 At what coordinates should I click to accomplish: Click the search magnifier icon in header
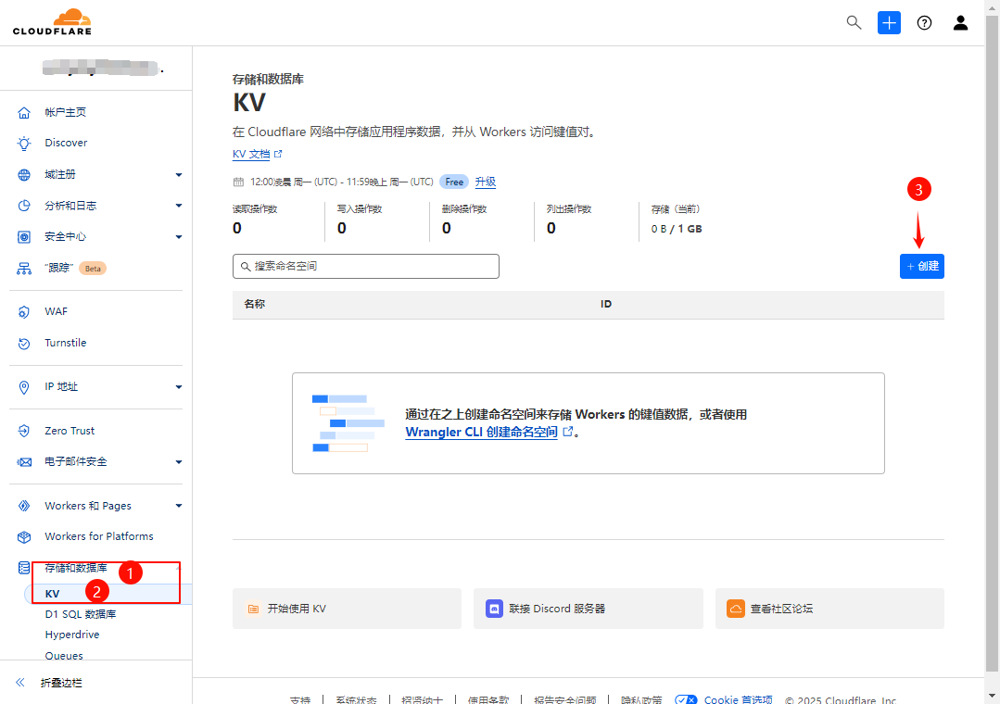(854, 22)
